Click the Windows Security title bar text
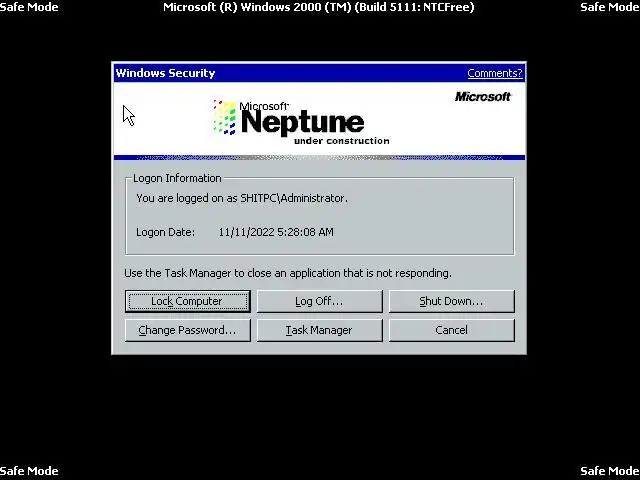The image size is (640, 480). (165, 73)
